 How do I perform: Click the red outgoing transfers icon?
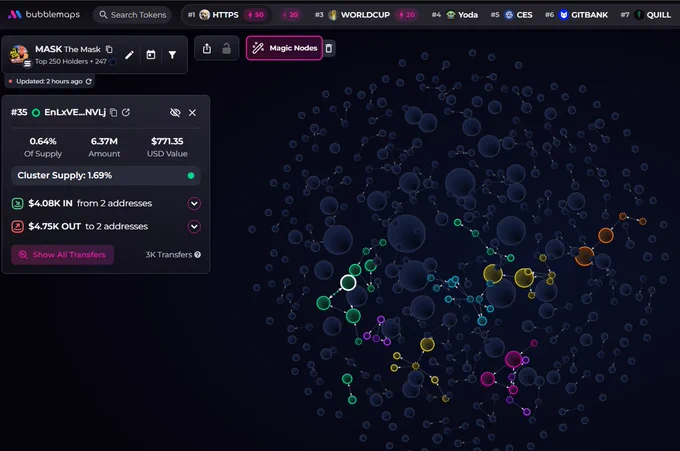[x=17, y=226]
